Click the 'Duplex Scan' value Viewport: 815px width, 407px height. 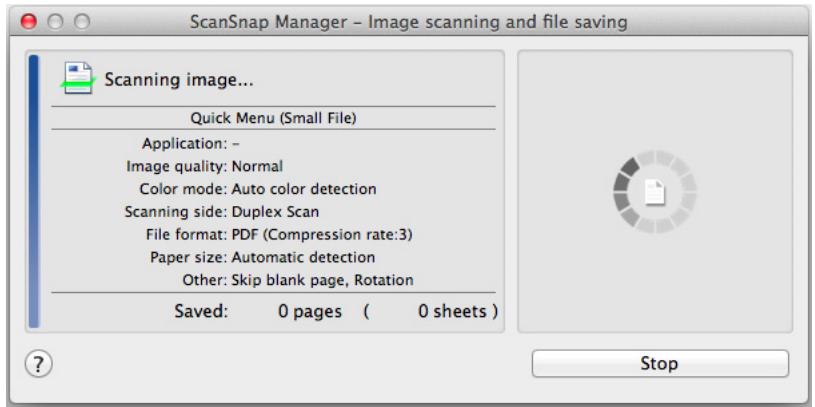pyautogui.click(x=275, y=212)
